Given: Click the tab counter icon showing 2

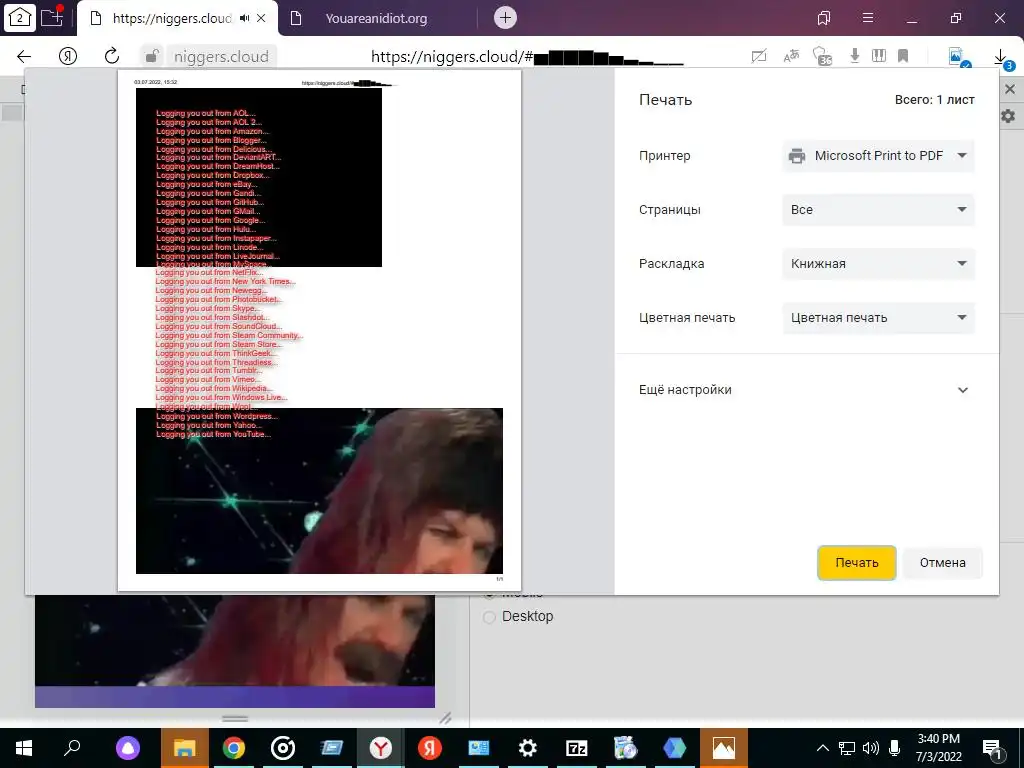Looking at the screenshot, I should 19,18.
